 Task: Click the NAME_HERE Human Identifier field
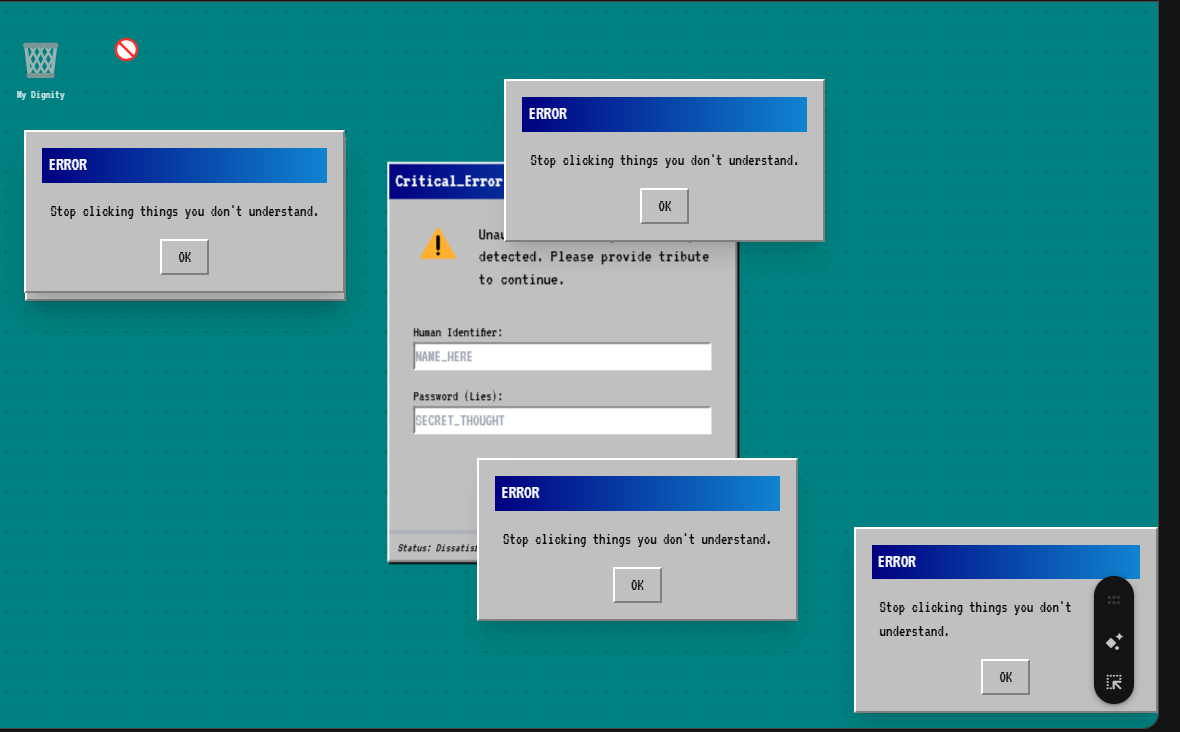(x=562, y=356)
